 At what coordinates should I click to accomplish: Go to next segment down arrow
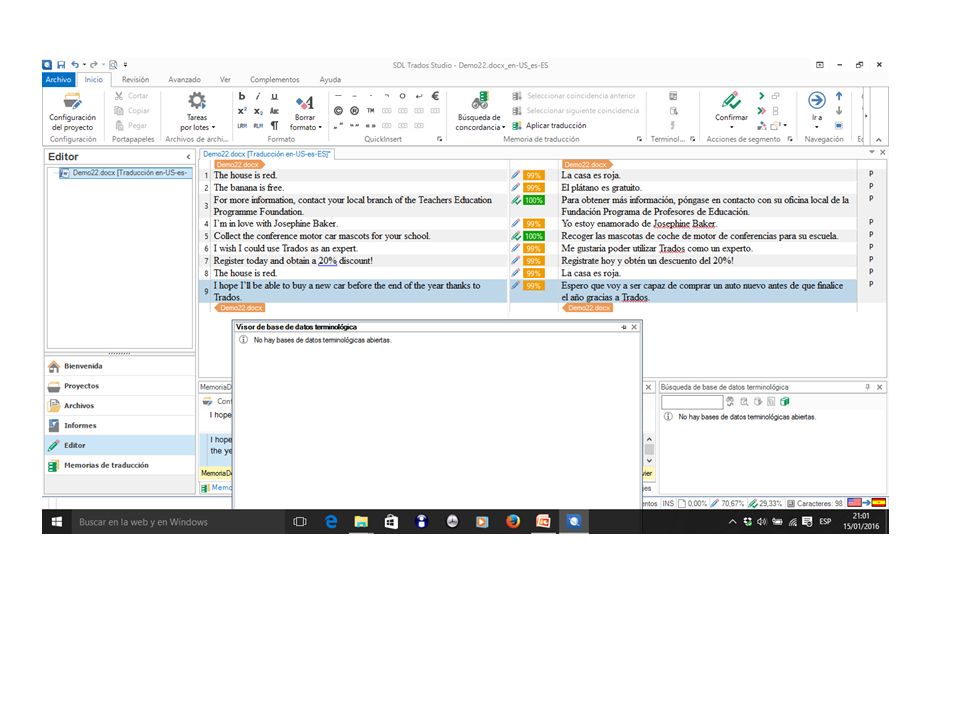839,111
